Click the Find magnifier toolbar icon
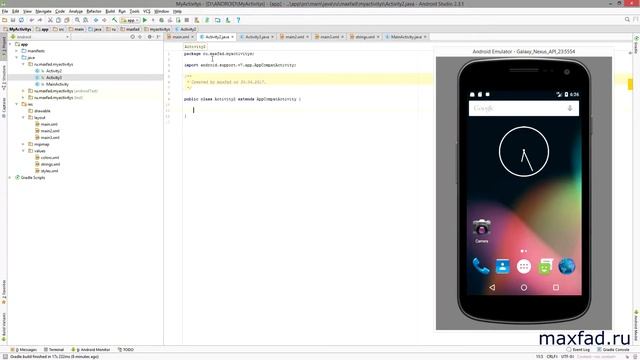The width and height of the screenshot is (640, 360). tap(77, 20)
